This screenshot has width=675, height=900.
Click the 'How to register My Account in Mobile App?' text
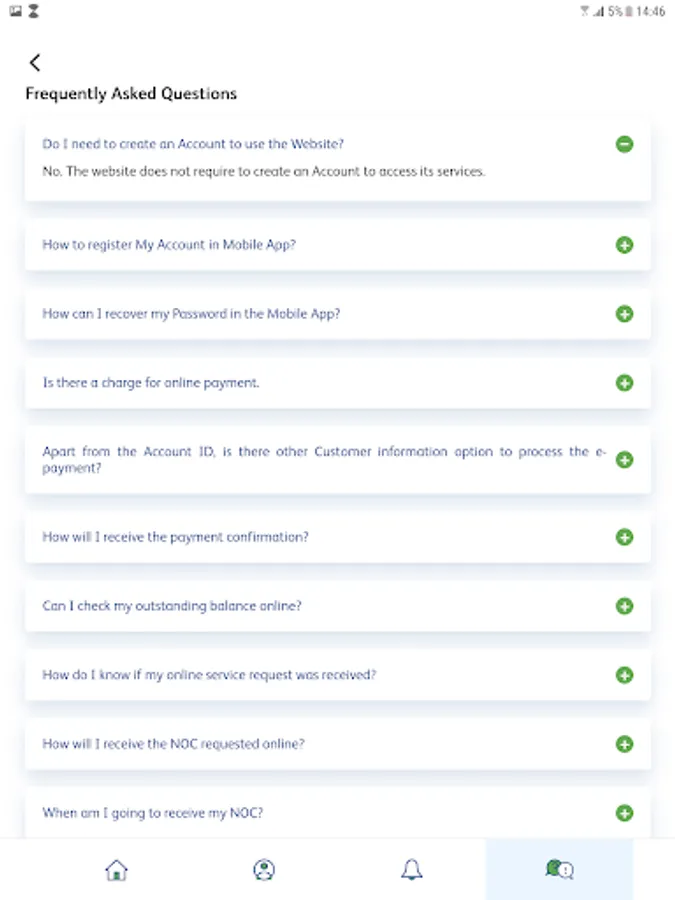pos(169,245)
